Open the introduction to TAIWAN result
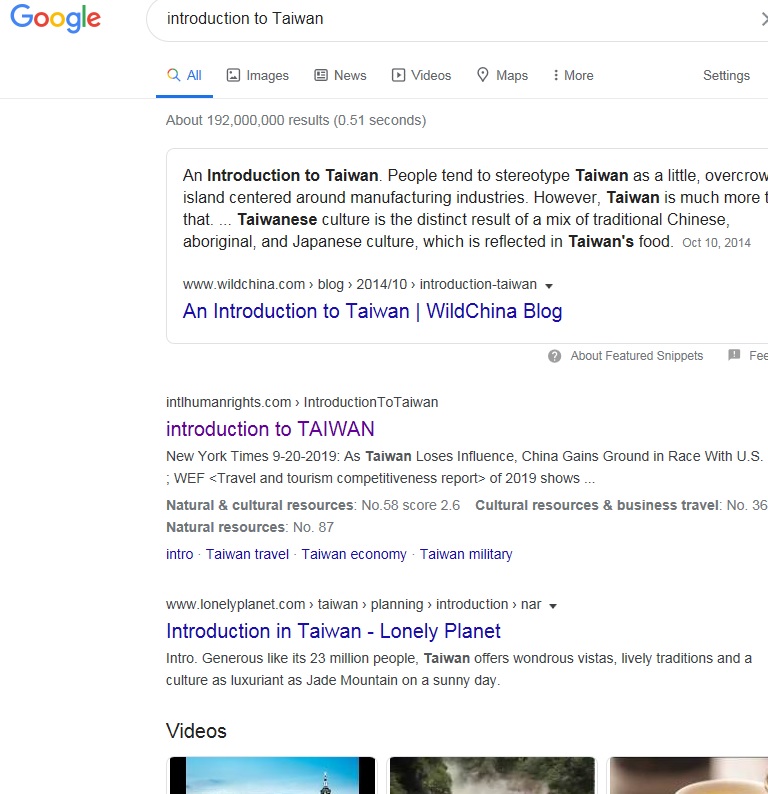 [x=270, y=429]
